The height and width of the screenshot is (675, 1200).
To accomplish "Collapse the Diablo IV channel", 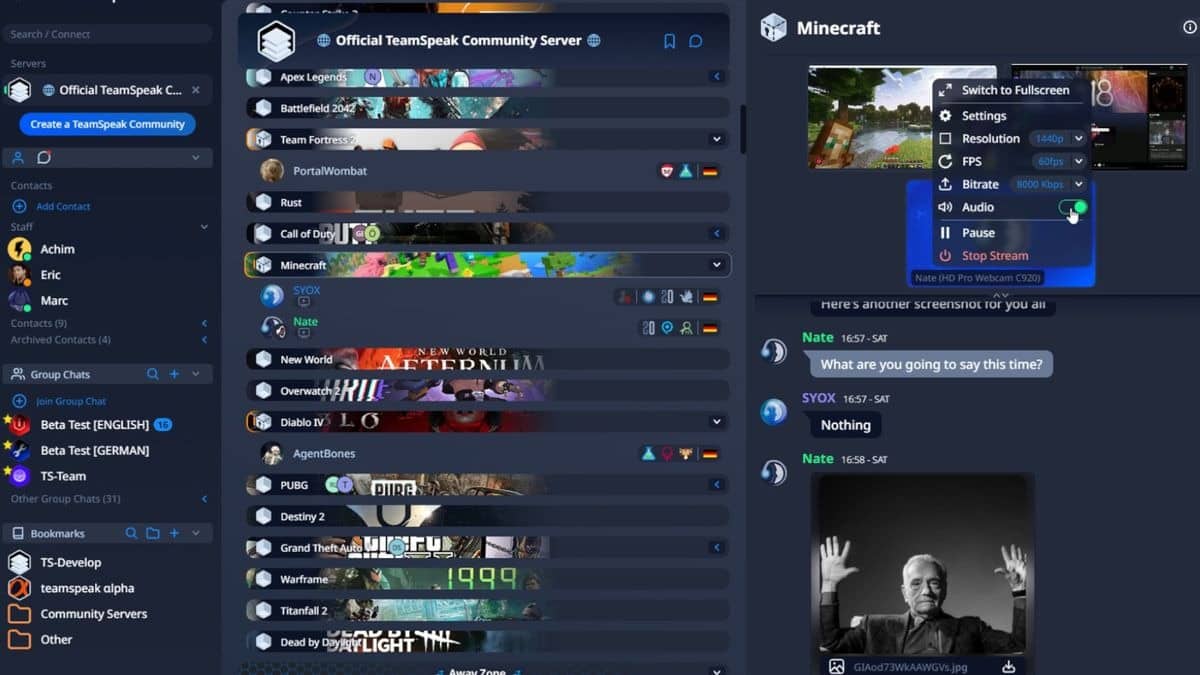I will click(716, 422).
